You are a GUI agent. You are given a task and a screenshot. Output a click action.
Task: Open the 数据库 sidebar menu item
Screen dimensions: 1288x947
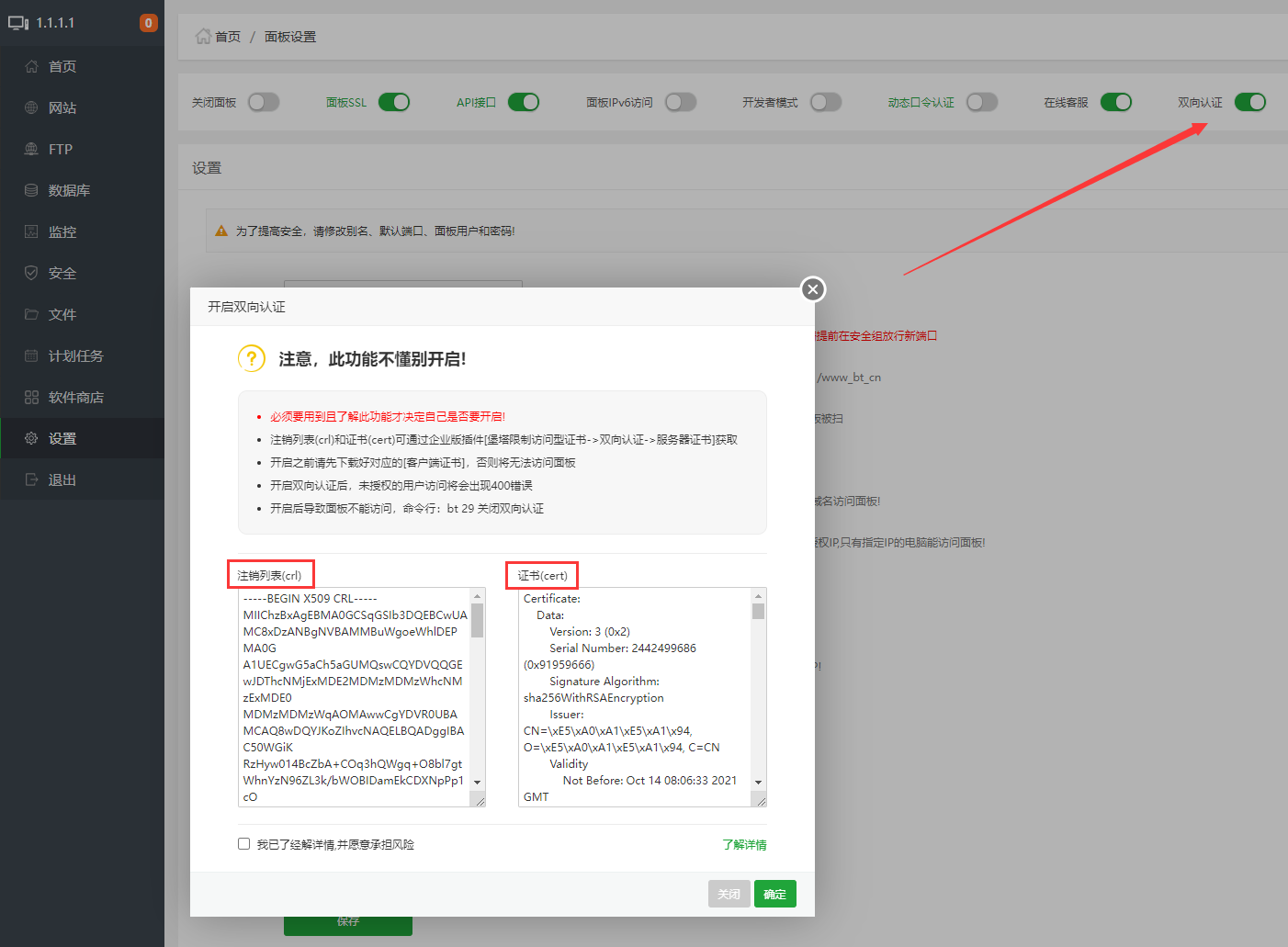pos(83,190)
